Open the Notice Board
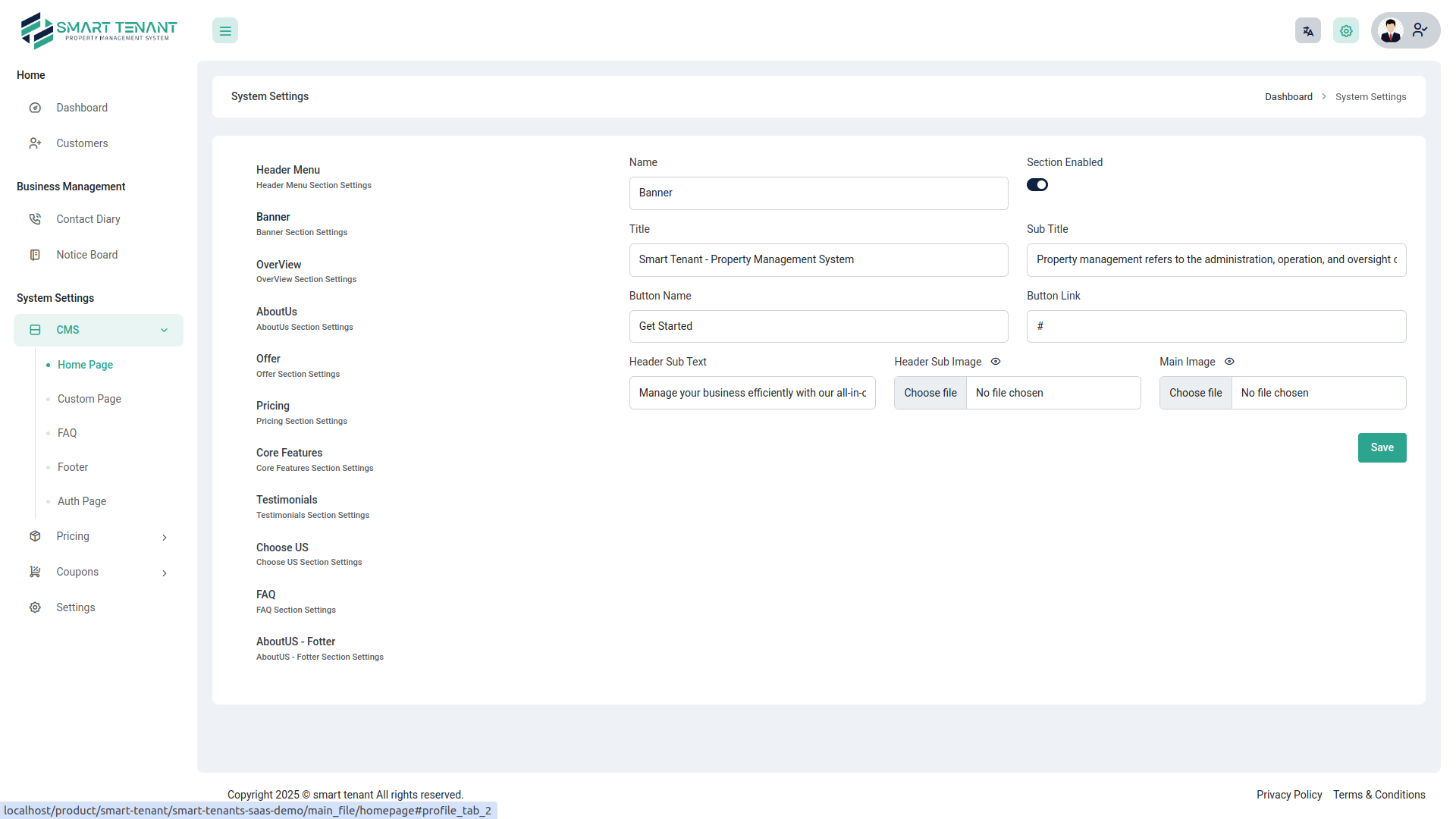 (x=86, y=255)
